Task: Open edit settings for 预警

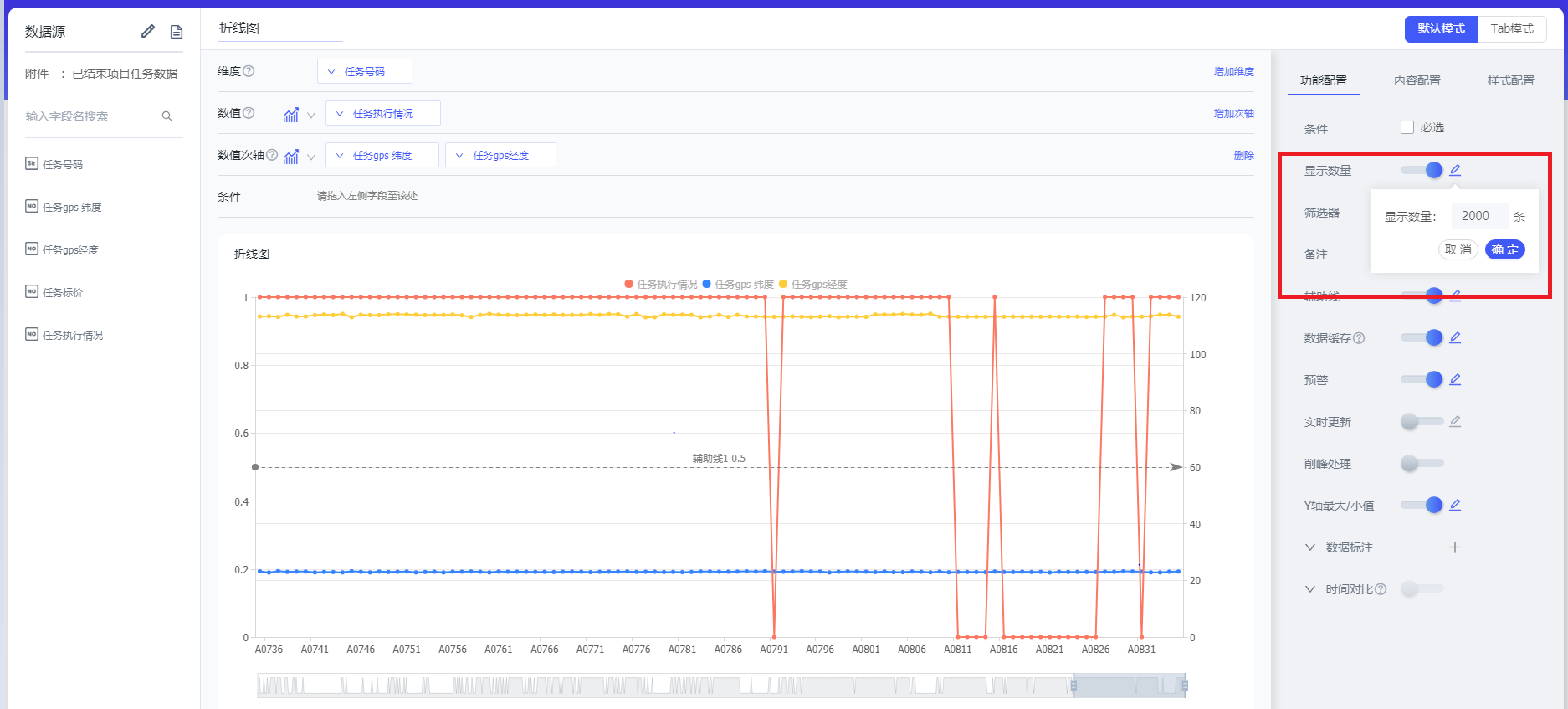Action: (1455, 379)
